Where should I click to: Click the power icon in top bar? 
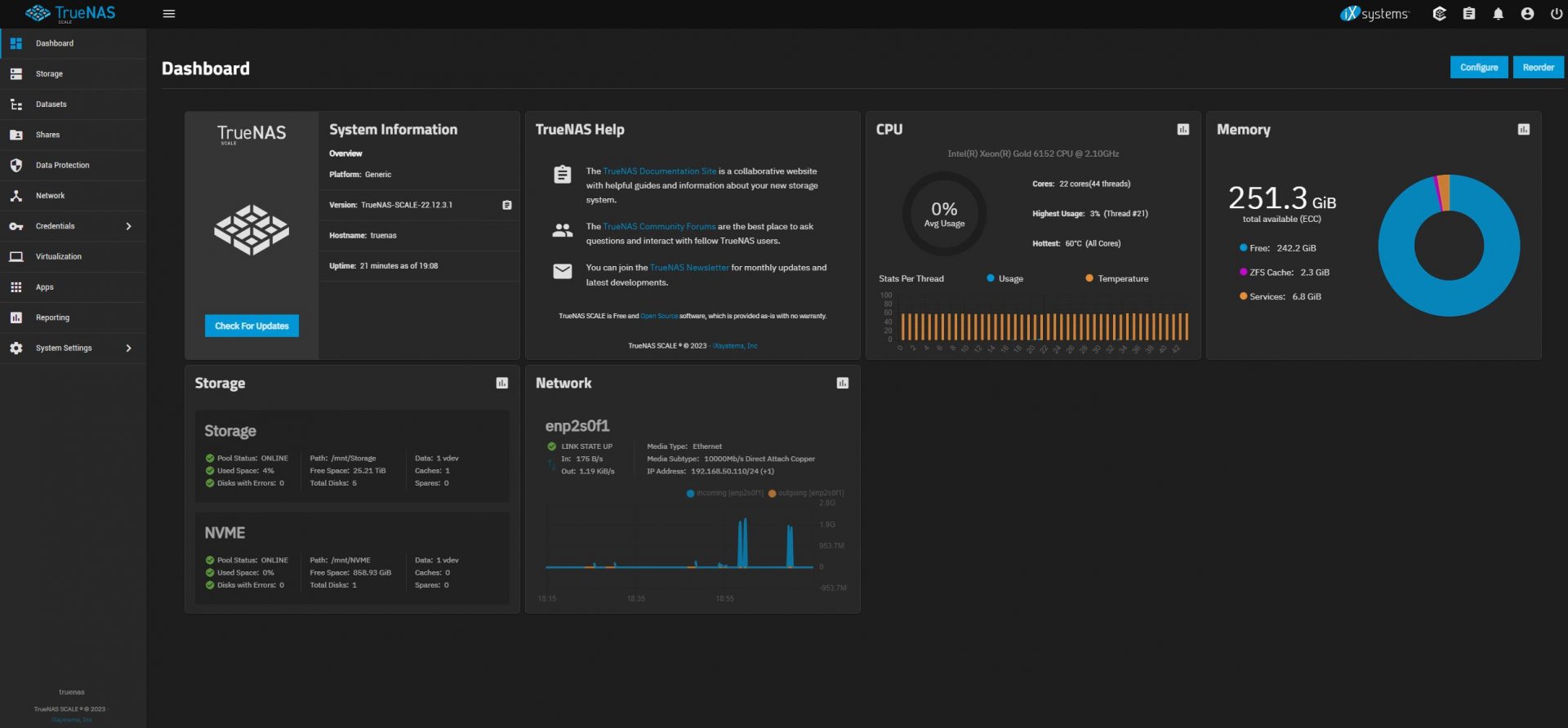(x=1556, y=14)
